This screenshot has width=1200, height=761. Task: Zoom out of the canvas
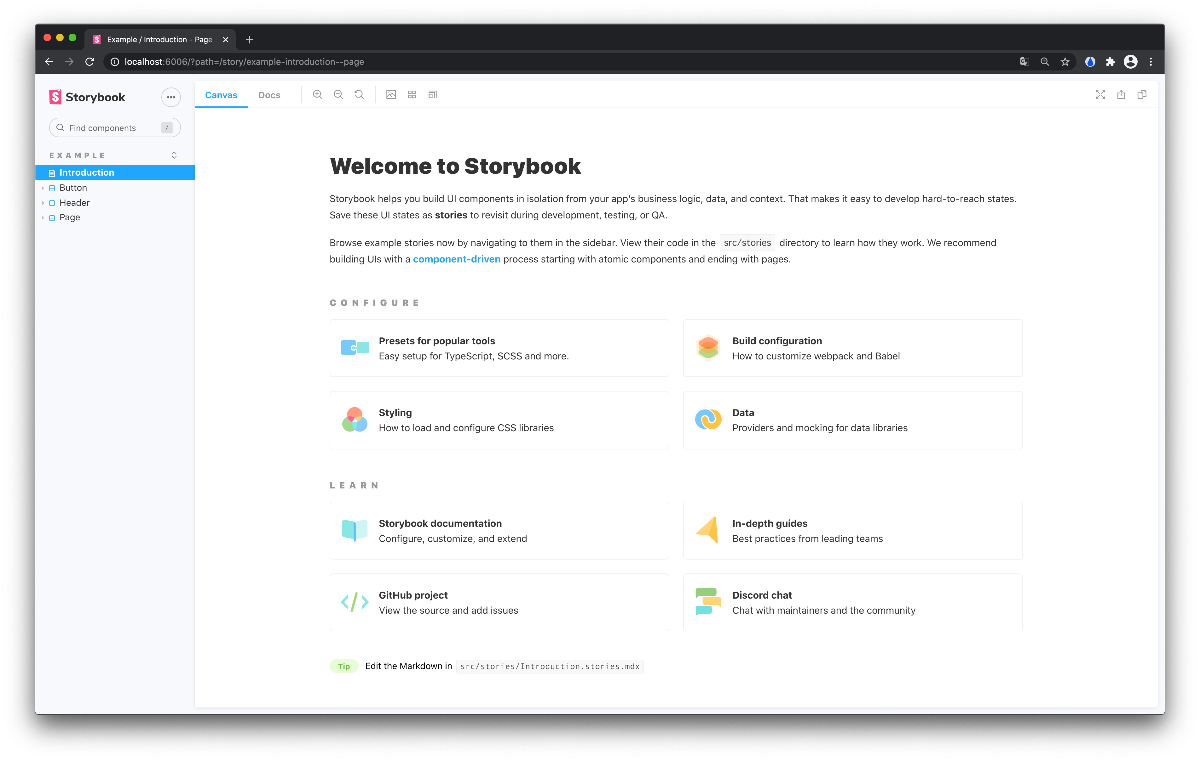(x=338, y=95)
